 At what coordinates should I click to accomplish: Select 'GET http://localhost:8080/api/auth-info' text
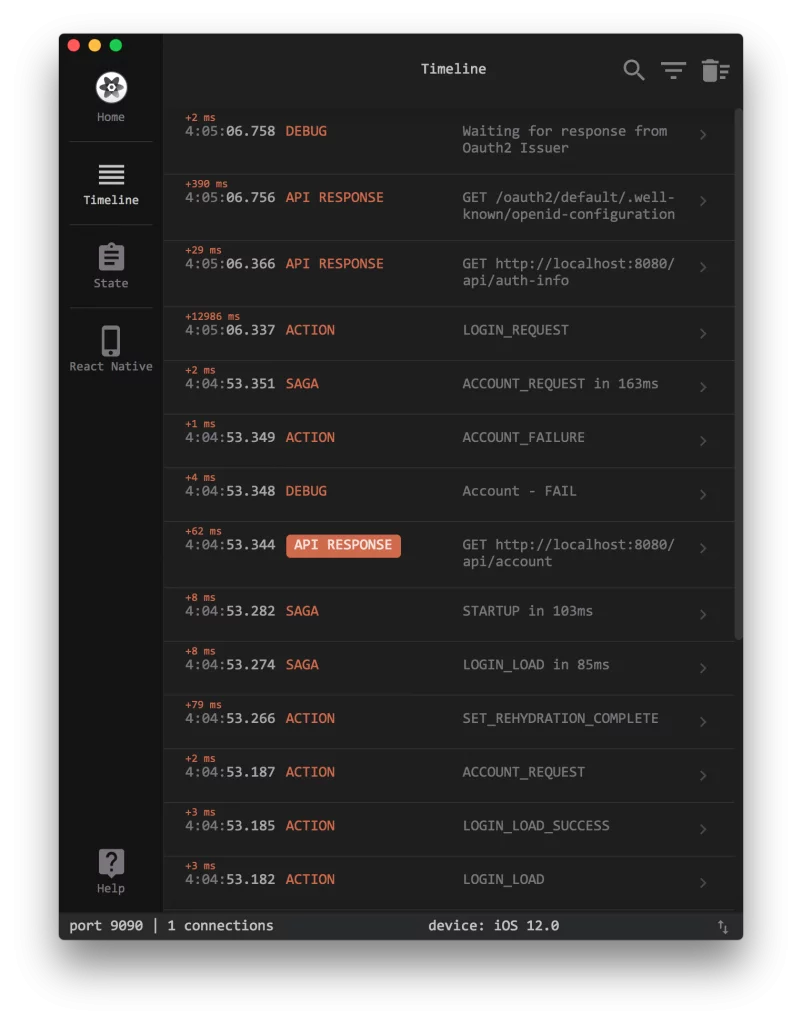[568, 272]
